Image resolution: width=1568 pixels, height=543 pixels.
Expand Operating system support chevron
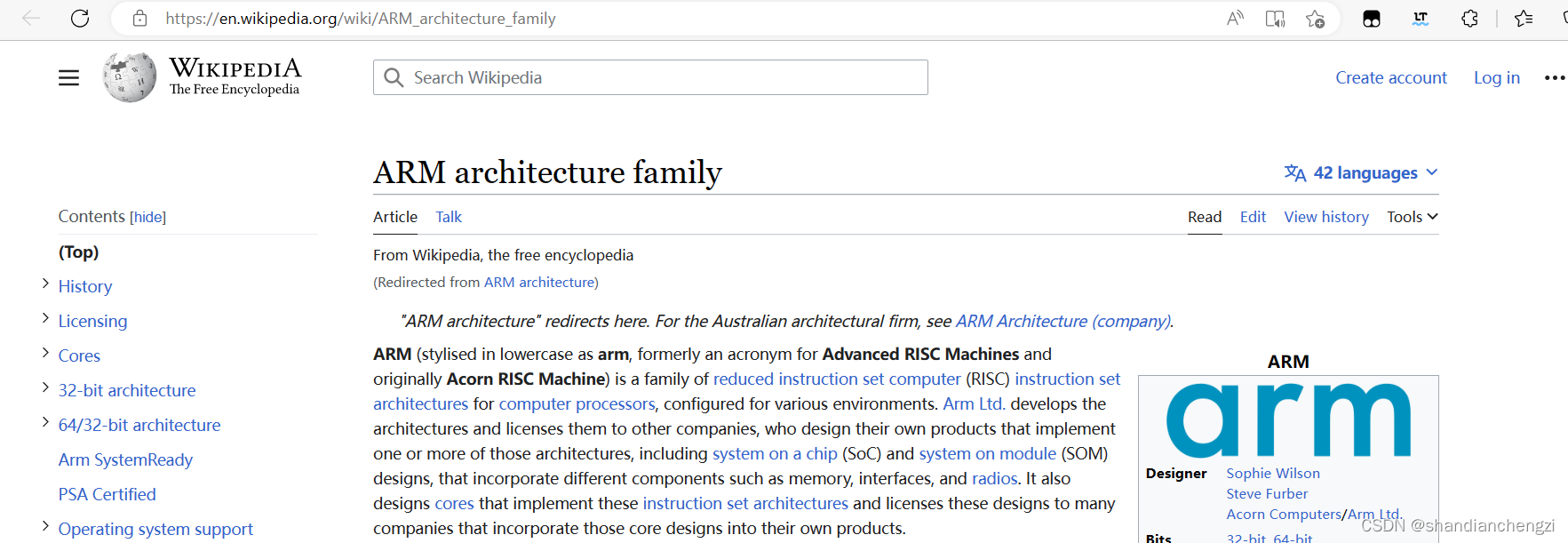point(45,526)
